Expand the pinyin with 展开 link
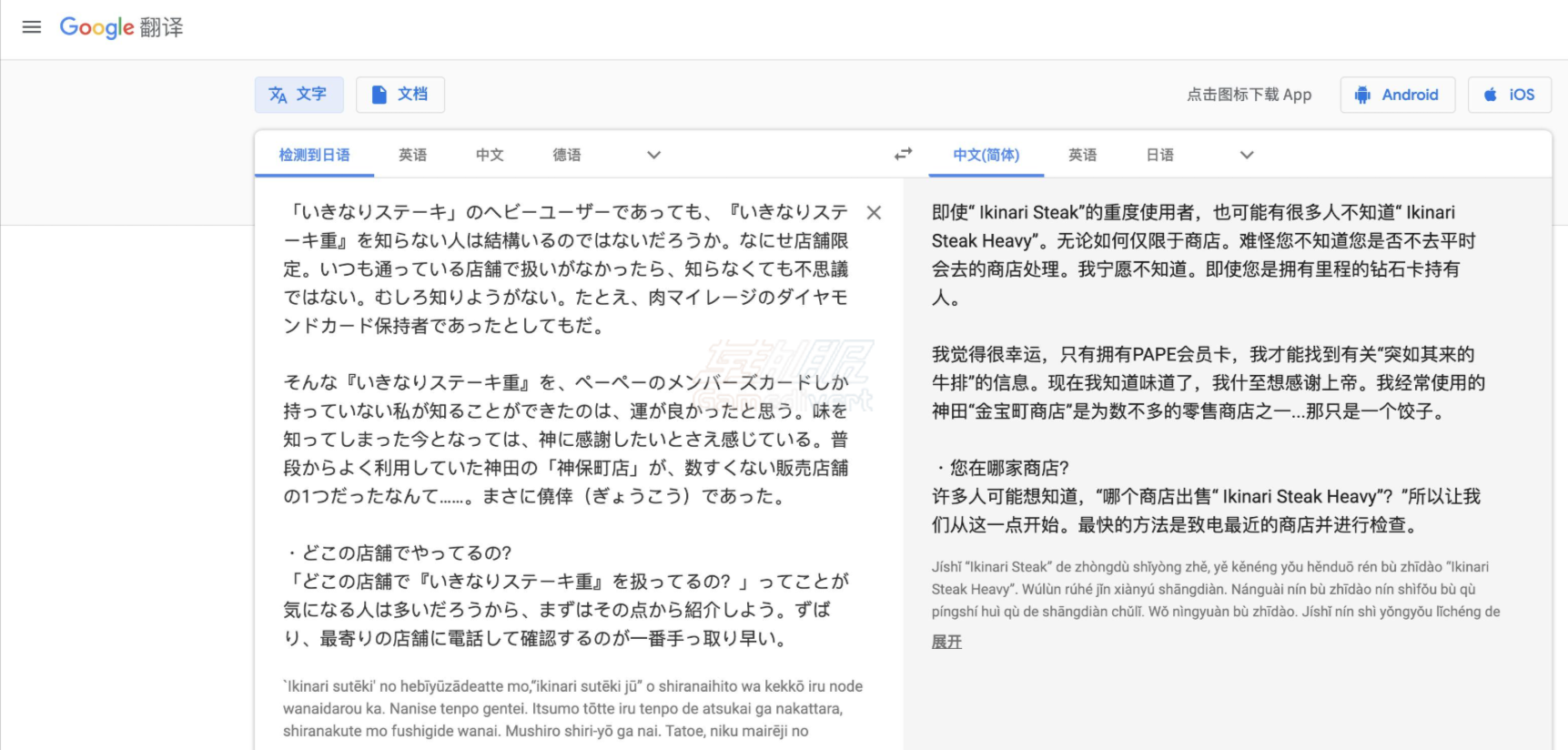Viewport: 1568px width, 750px height. [x=946, y=642]
